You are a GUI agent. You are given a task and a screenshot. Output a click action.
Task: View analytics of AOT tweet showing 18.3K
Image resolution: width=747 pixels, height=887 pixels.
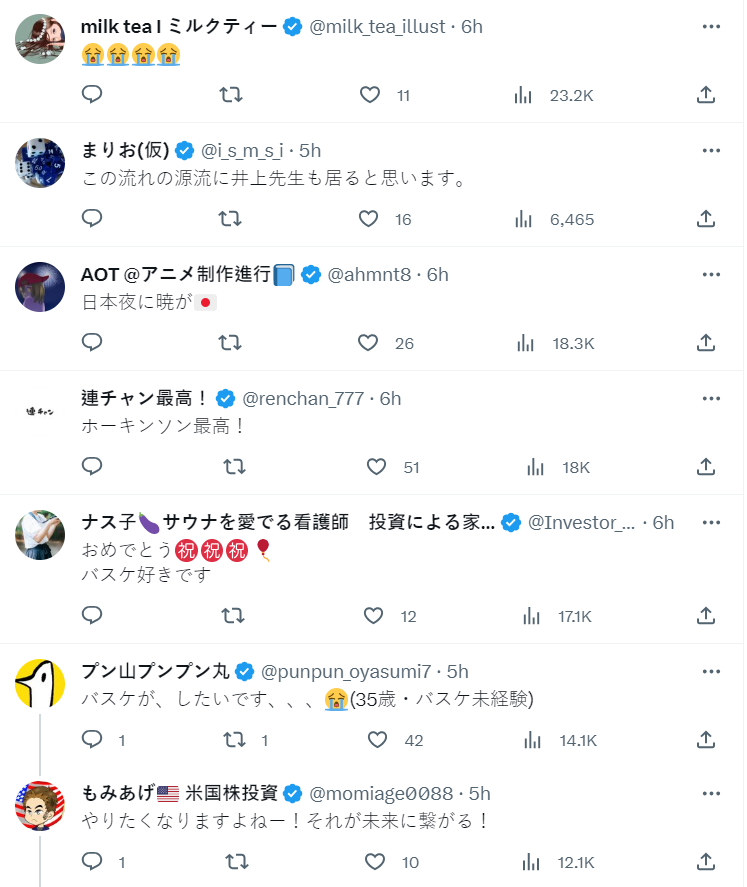pyautogui.click(x=525, y=343)
